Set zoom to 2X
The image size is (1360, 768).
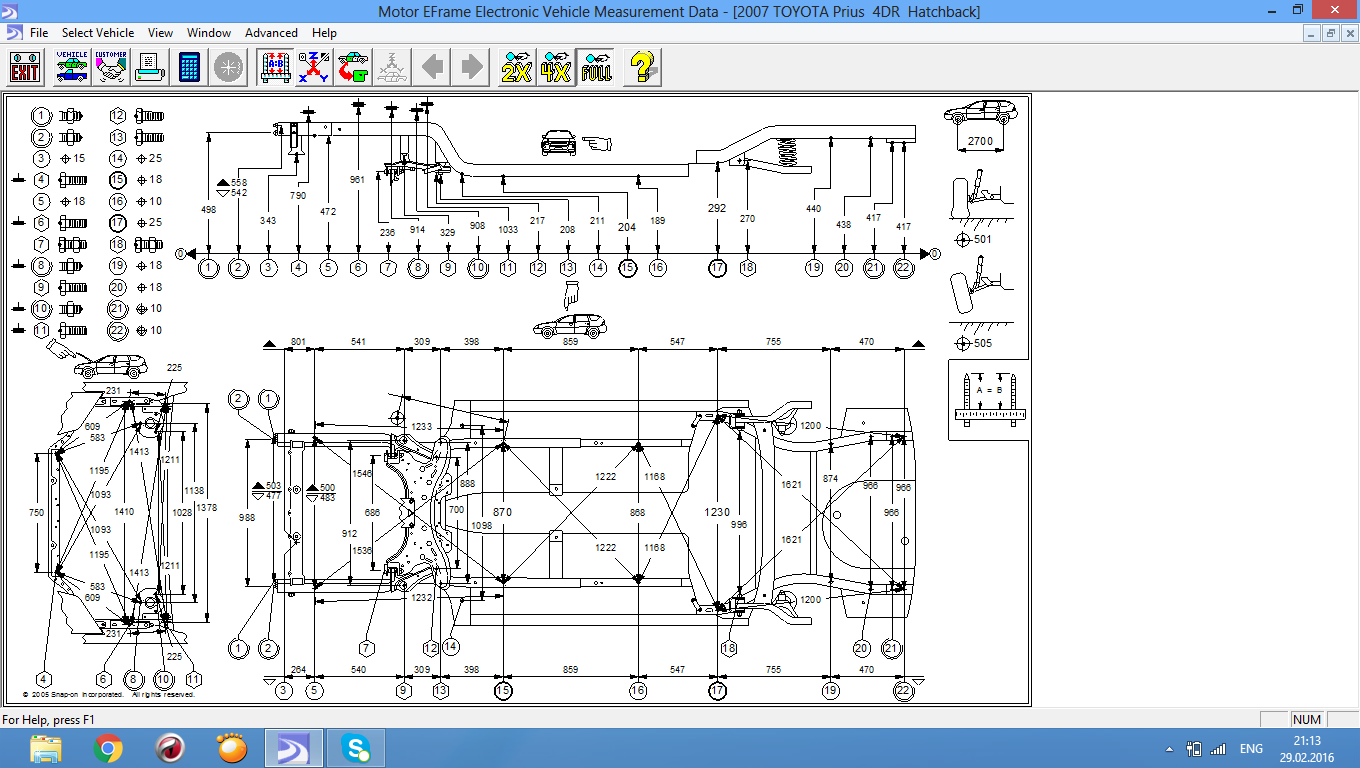point(517,68)
